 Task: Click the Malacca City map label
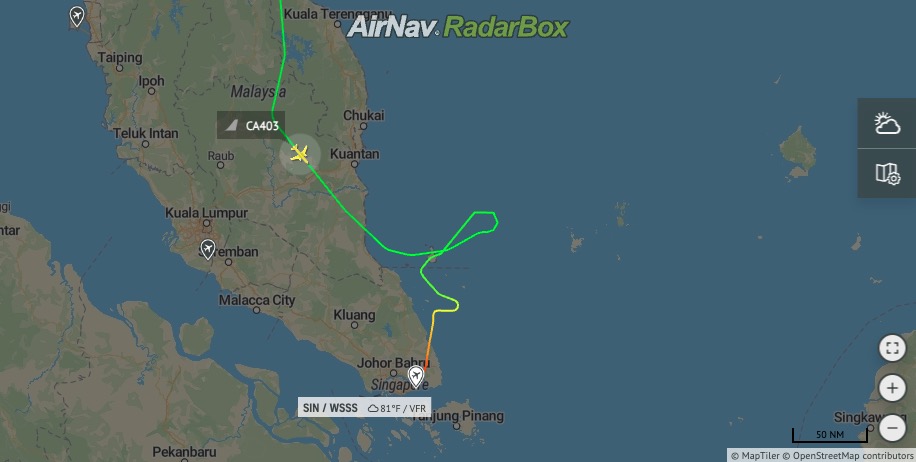[257, 300]
